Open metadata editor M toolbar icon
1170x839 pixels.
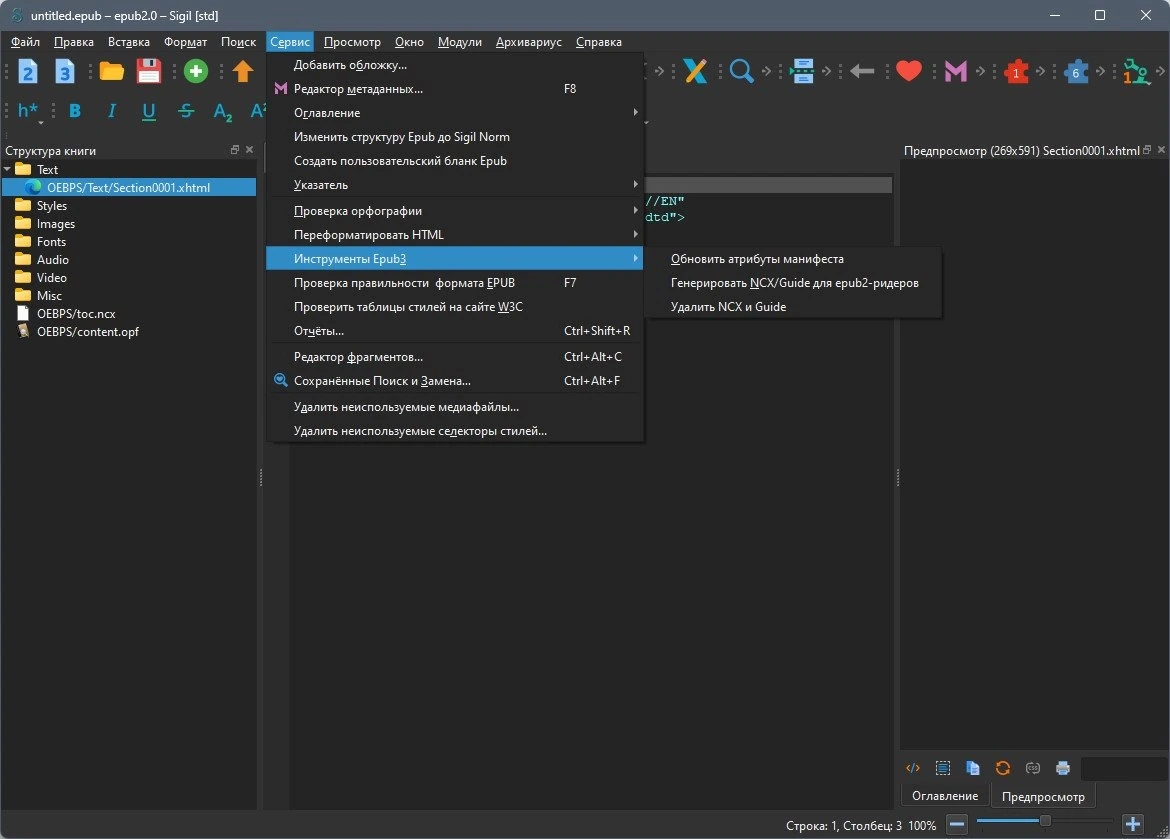pyautogui.click(x=955, y=72)
